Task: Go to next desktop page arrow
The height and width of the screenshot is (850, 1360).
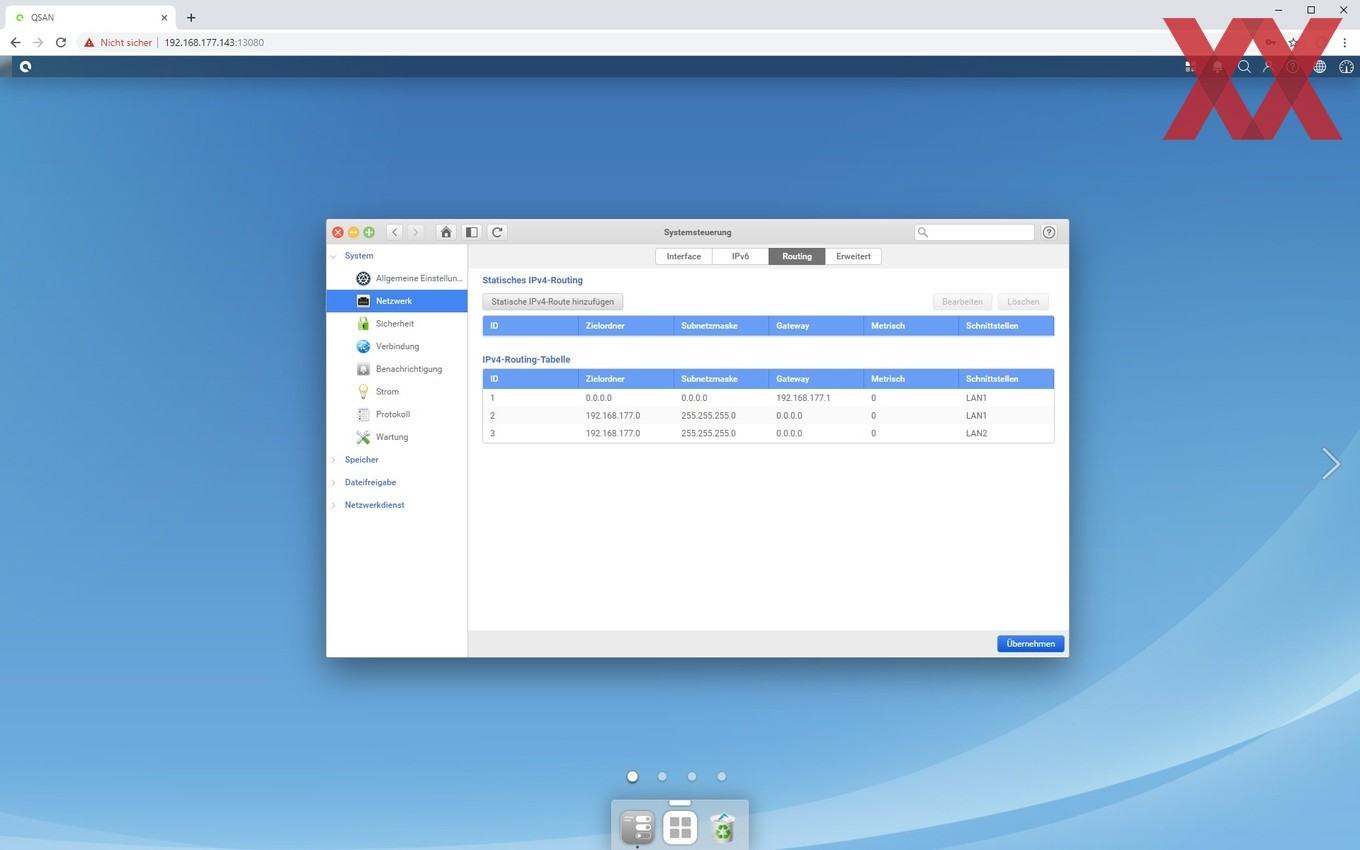Action: [x=1330, y=463]
